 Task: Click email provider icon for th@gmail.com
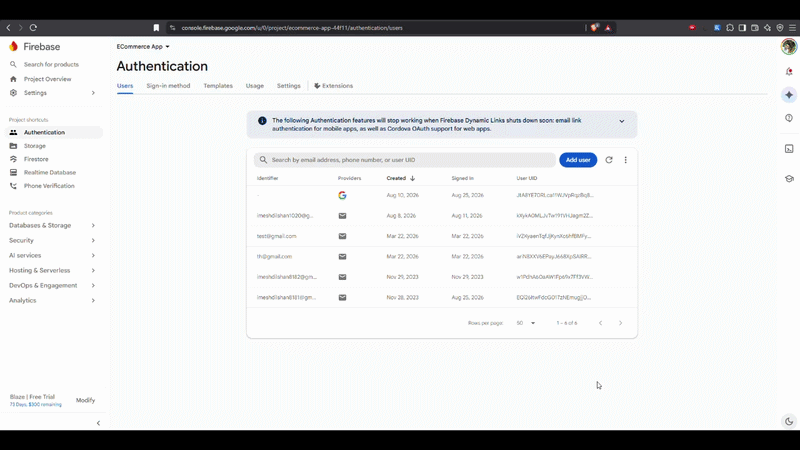point(342,257)
